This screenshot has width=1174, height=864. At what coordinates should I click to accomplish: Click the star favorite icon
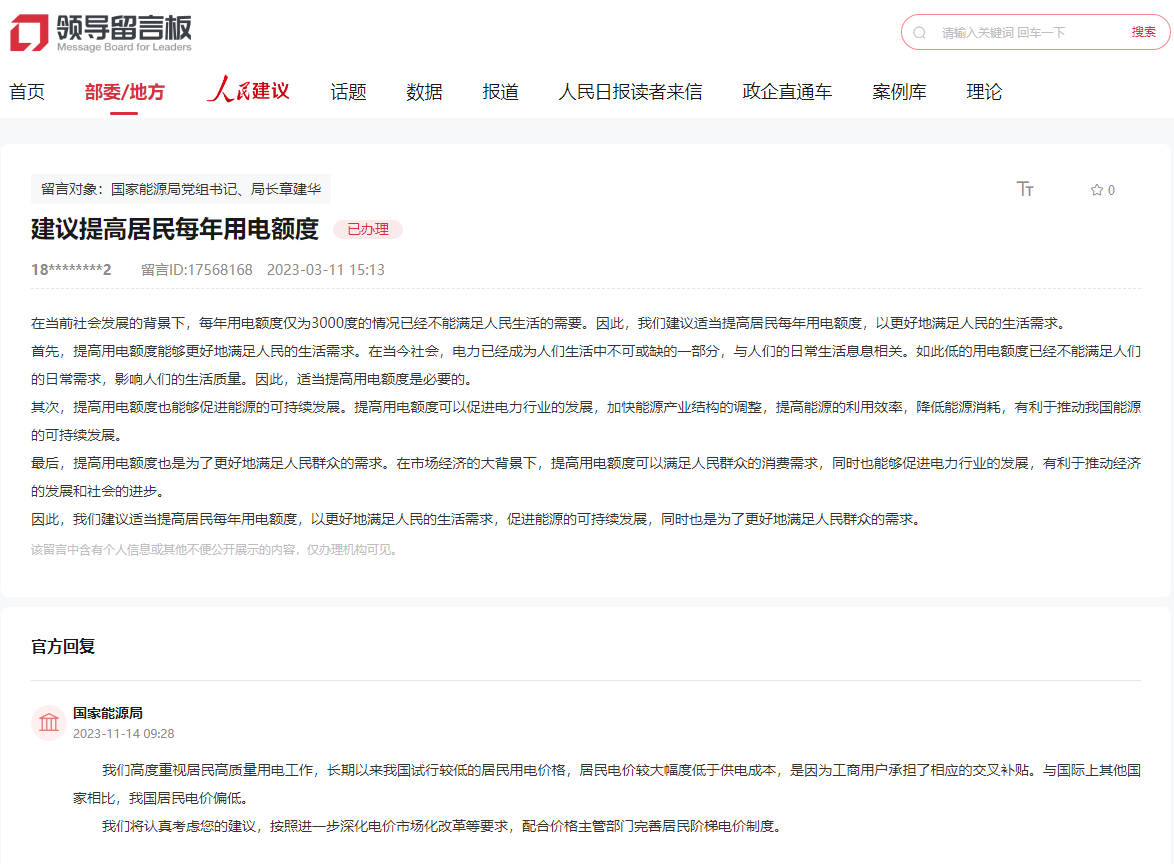(x=1096, y=190)
